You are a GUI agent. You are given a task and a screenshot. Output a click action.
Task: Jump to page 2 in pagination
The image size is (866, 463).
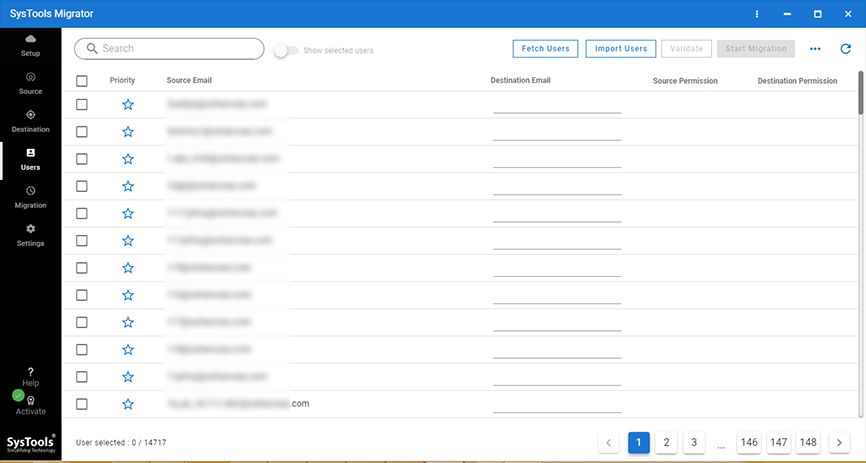pos(666,443)
